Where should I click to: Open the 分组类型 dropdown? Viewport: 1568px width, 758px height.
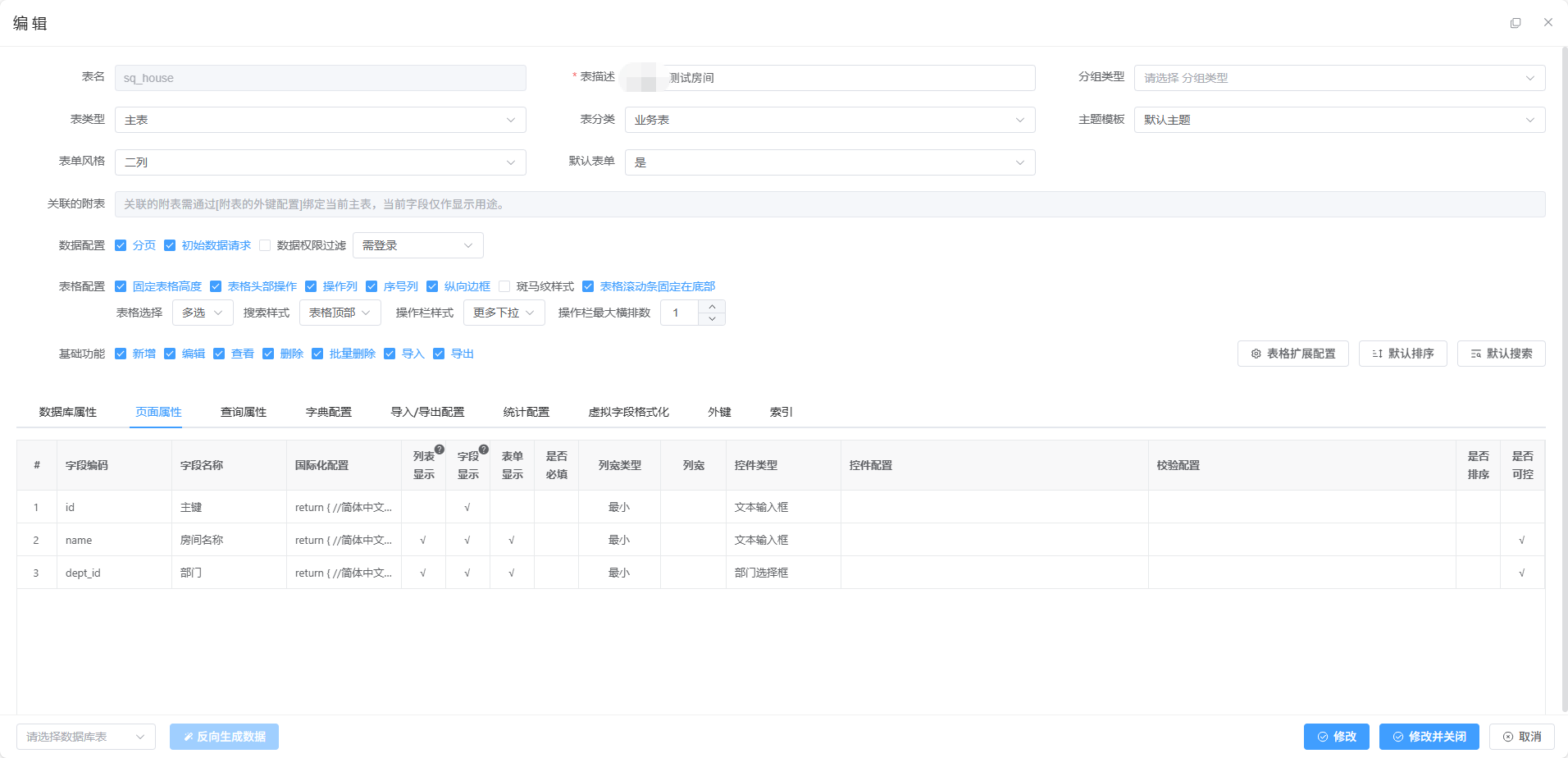tap(1340, 78)
